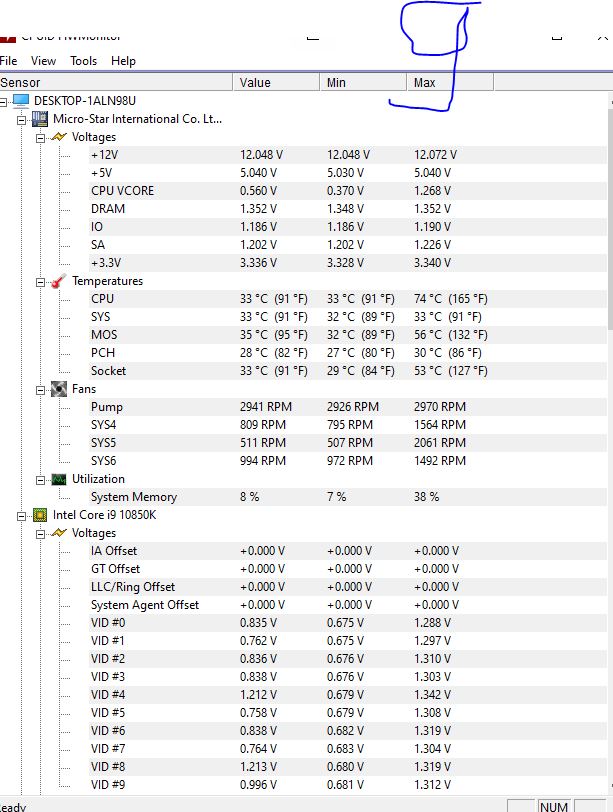Screen dimensions: 613x812
Task: Click the Max column header
Action: coord(450,82)
